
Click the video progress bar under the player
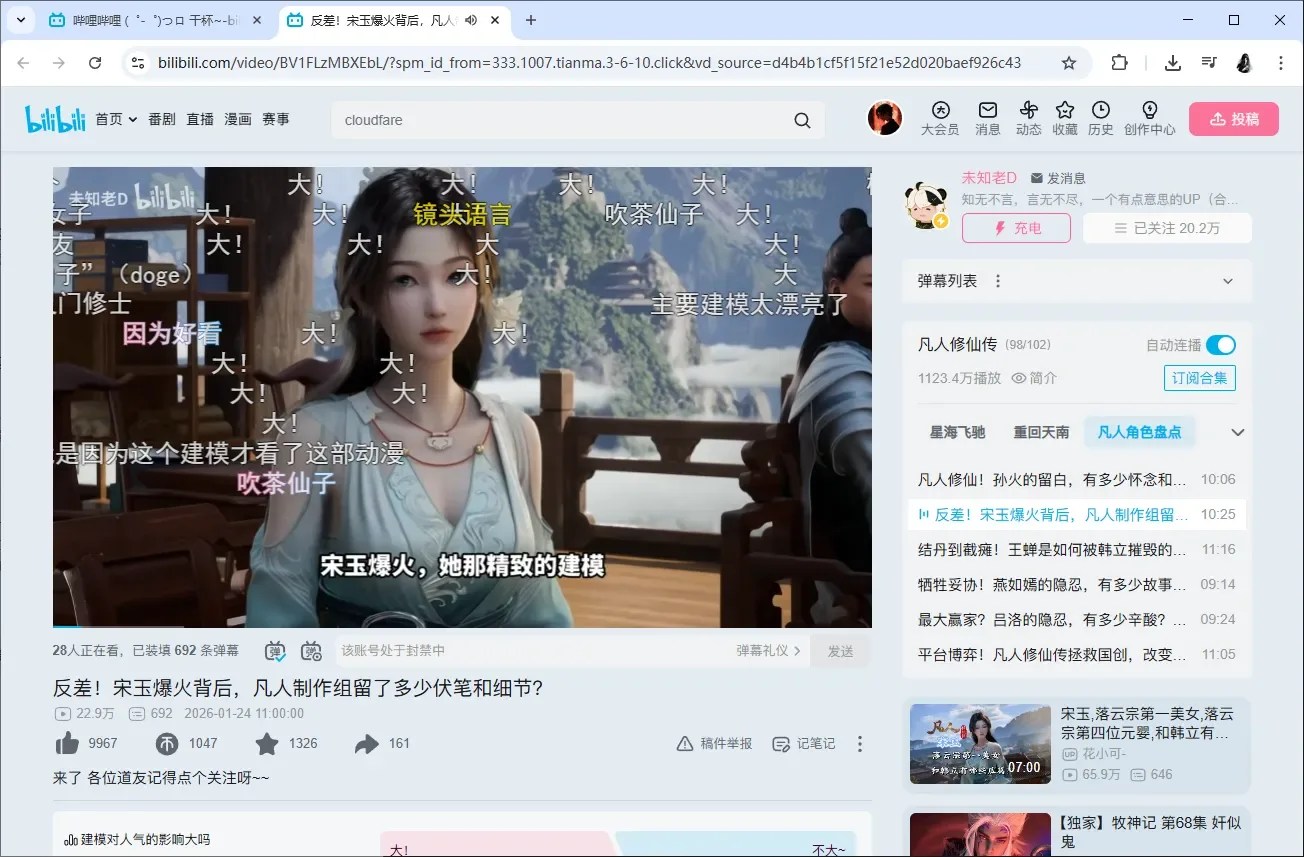point(462,628)
